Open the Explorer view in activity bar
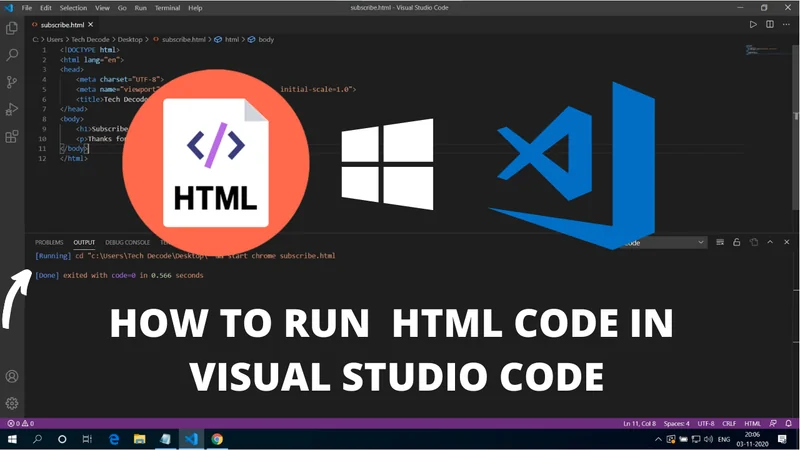 pyautogui.click(x=12, y=30)
